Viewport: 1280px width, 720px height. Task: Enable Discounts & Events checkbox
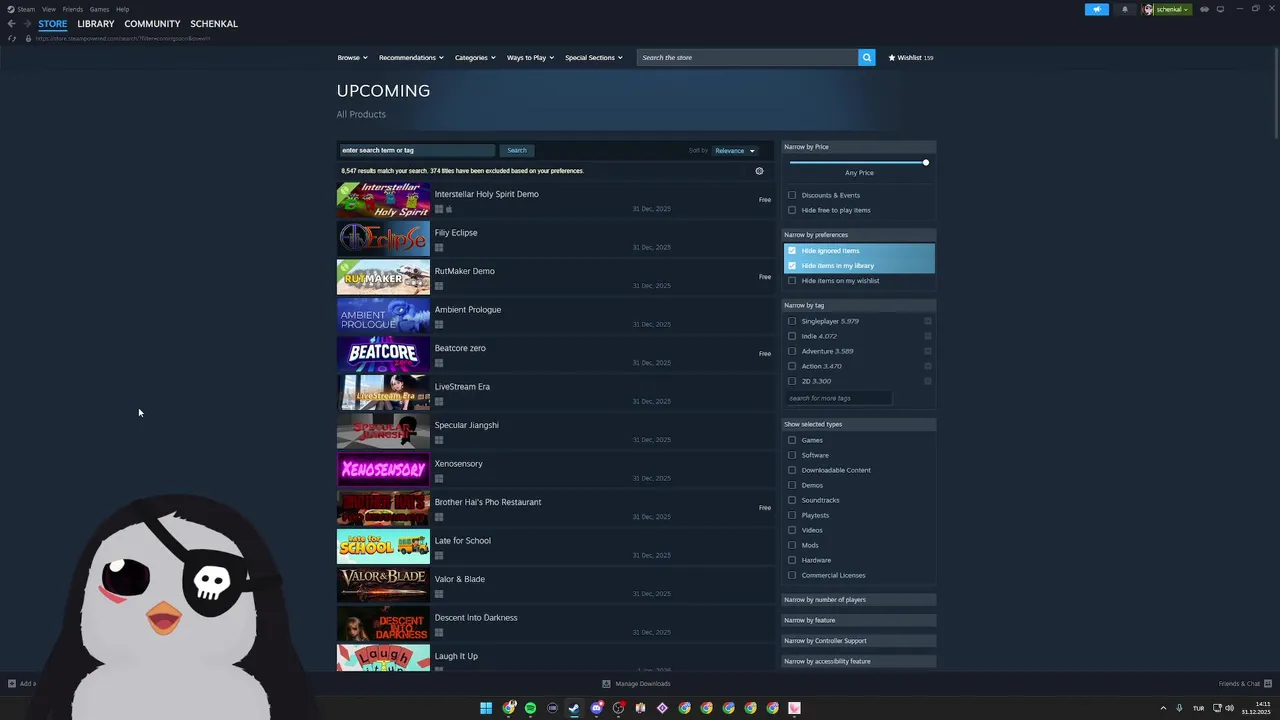792,195
